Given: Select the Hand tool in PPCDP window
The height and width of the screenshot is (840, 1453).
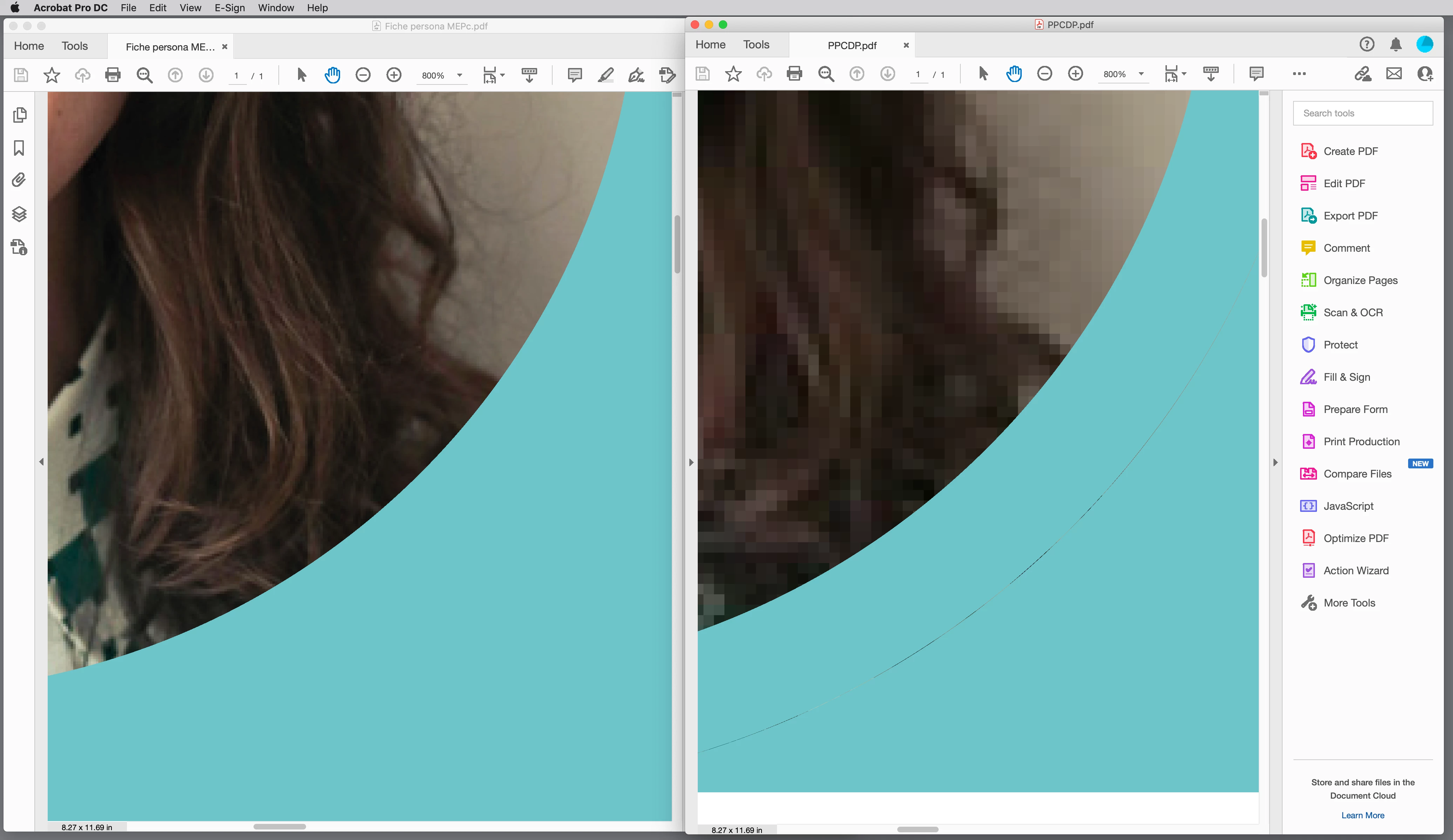Looking at the screenshot, I should click(1014, 74).
